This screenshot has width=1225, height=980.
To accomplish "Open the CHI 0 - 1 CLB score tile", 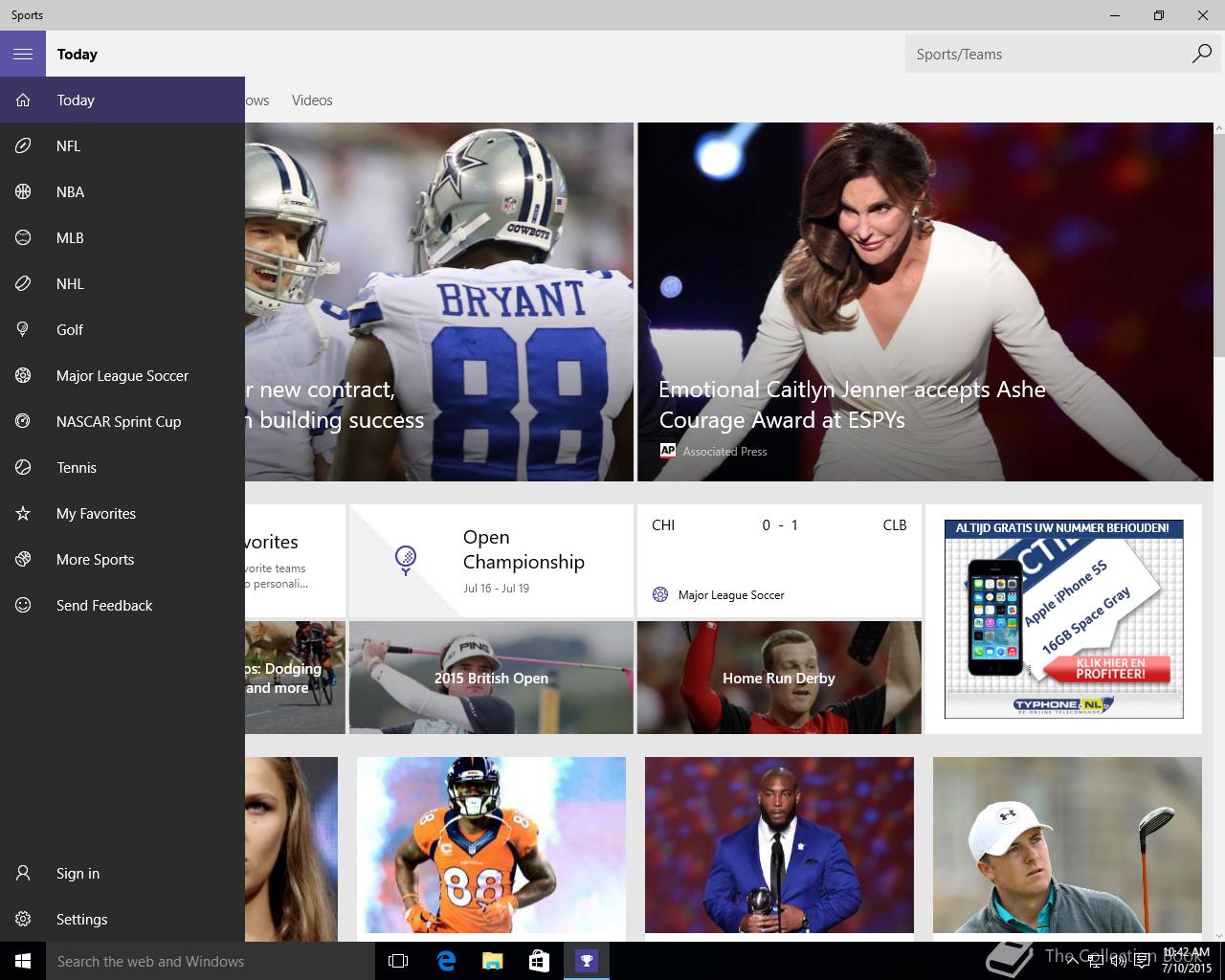I will (x=779, y=561).
